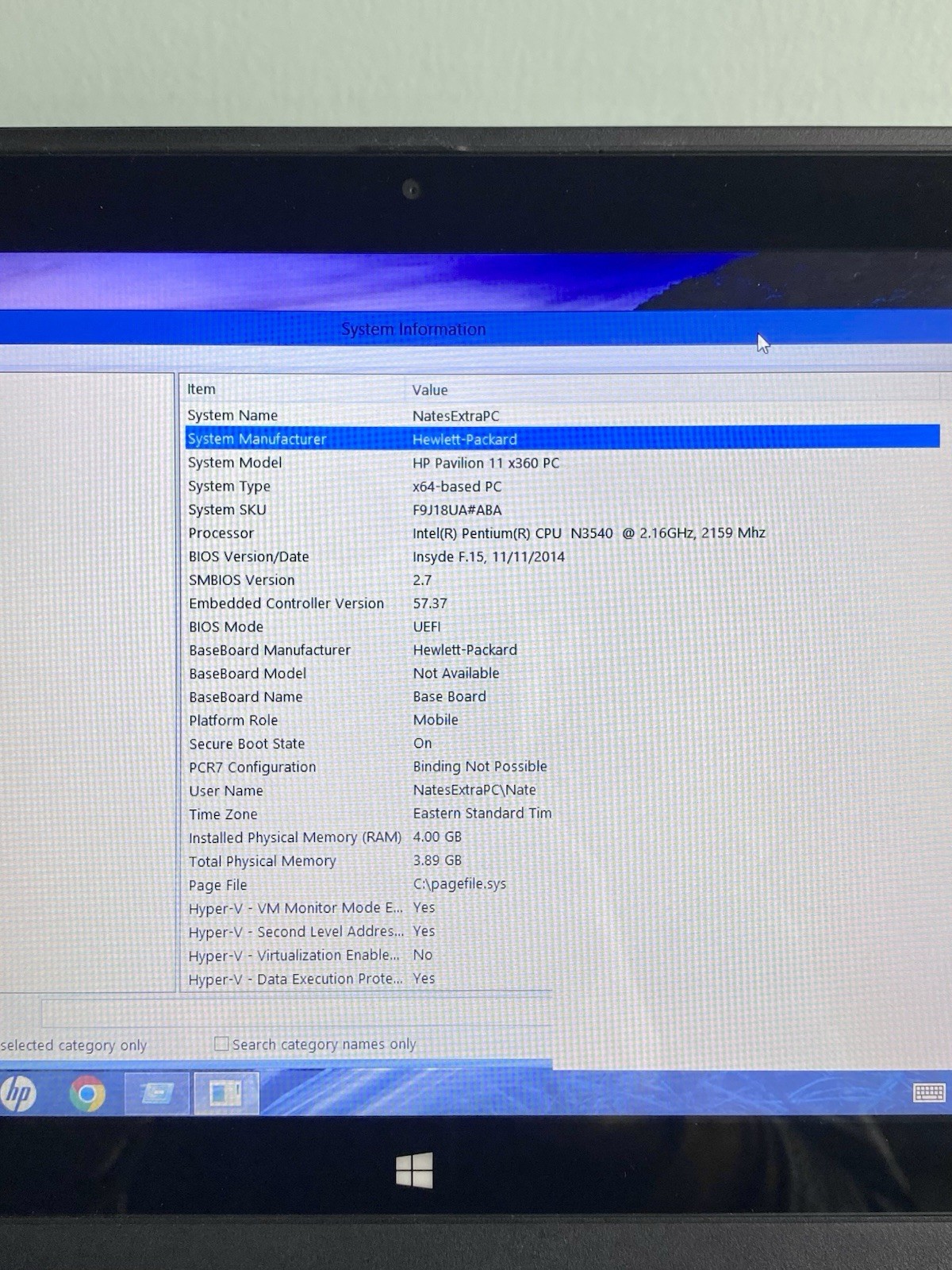952x1270 pixels.
Task: Click the value Insyde F.15, 11/11/2014
Action: coord(489,556)
